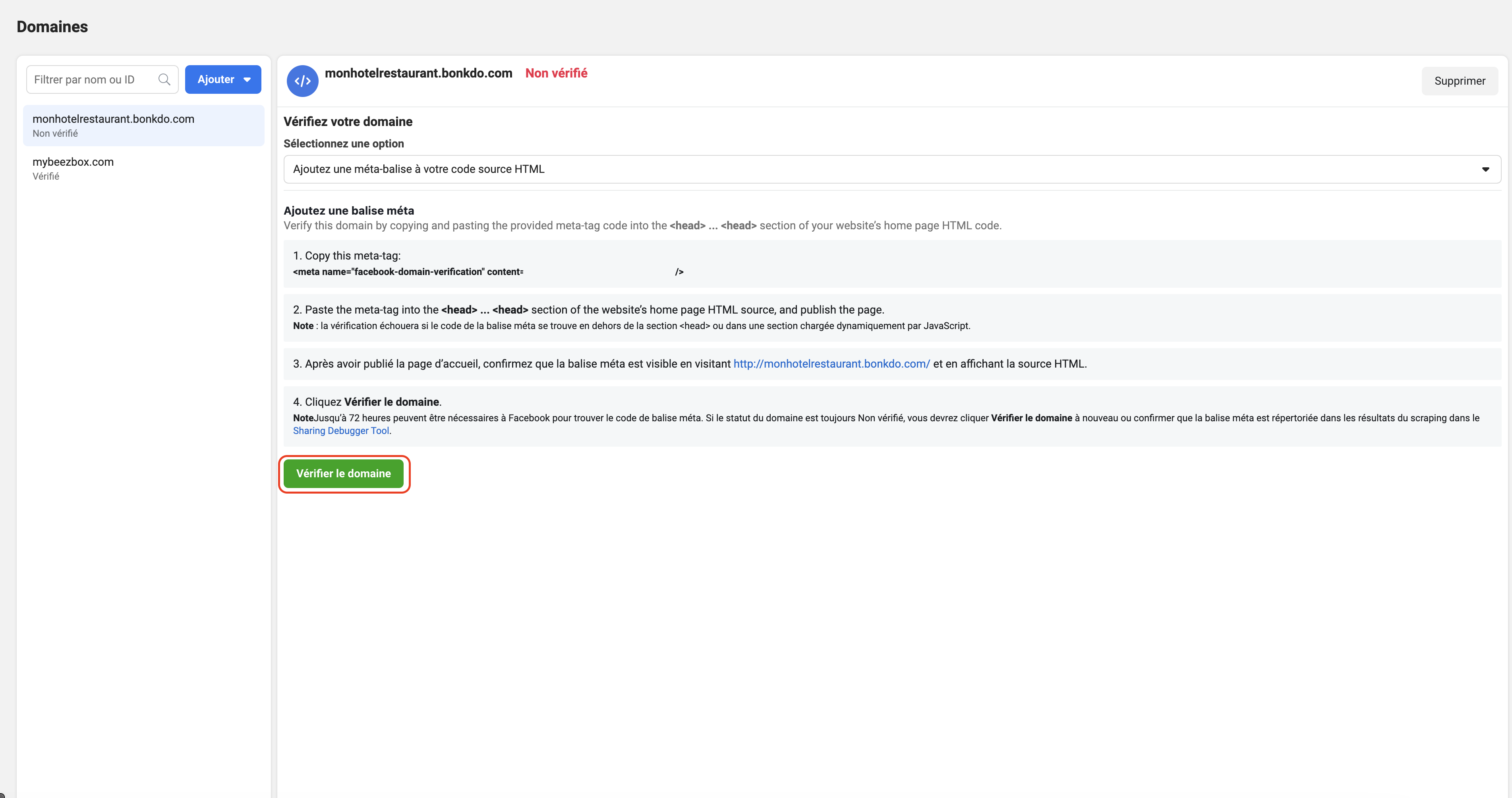
Task: Click the caret arrow on Ajouter button
Action: pyautogui.click(x=247, y=80)
